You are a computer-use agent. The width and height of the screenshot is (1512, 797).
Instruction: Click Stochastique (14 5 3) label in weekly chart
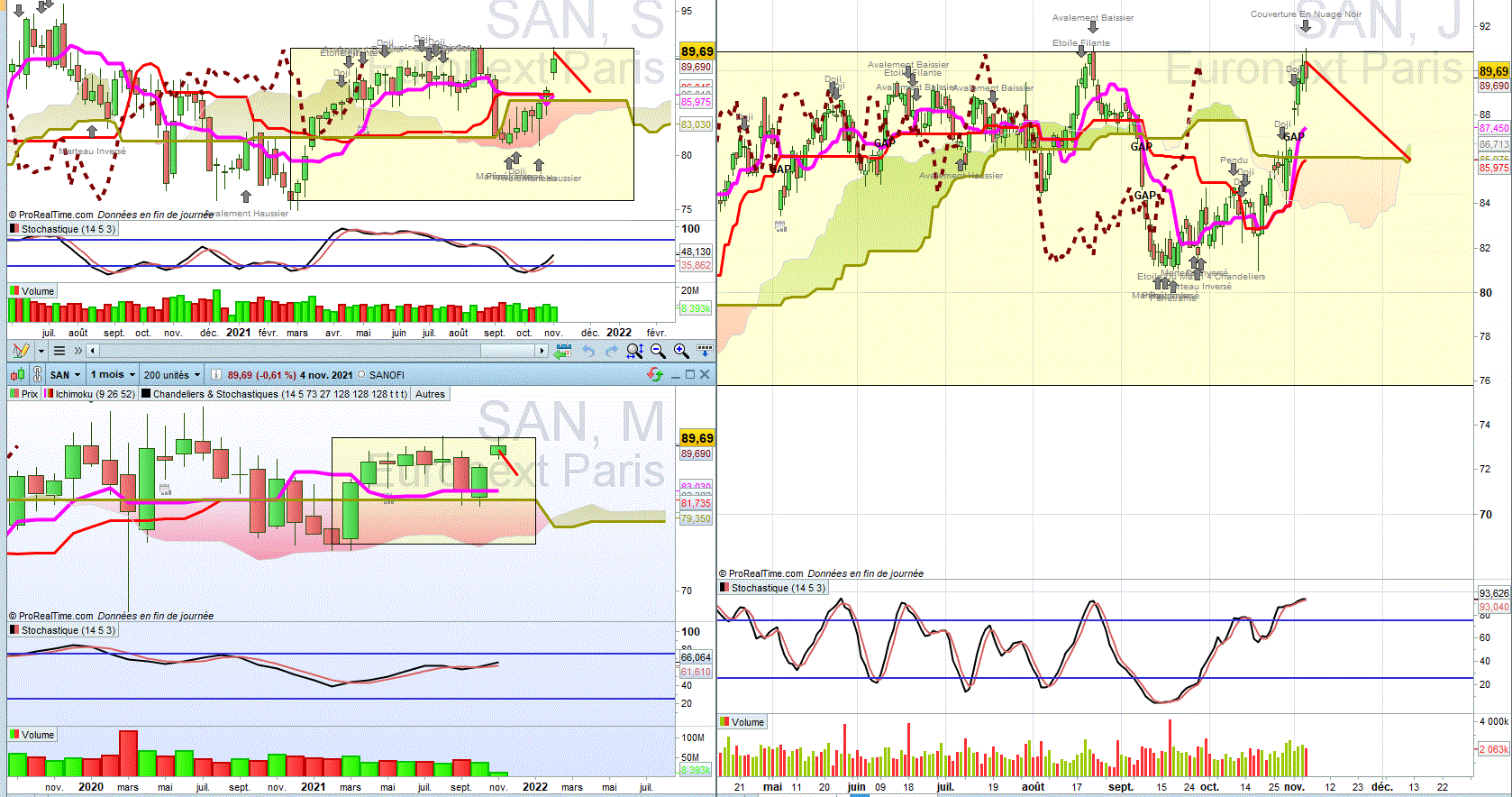point(63,229)
